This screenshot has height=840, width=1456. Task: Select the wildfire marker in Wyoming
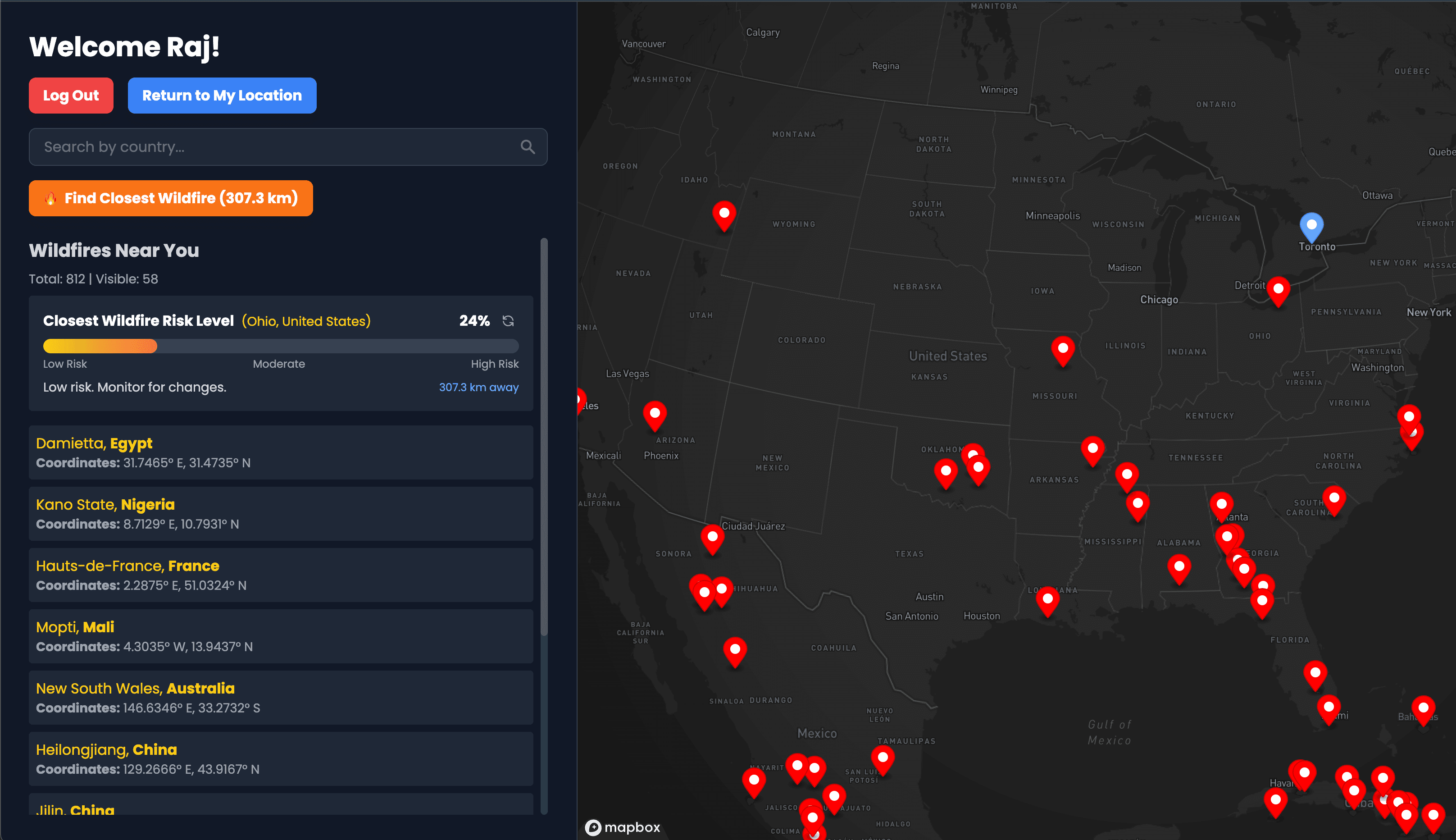(x=723, y=215)
